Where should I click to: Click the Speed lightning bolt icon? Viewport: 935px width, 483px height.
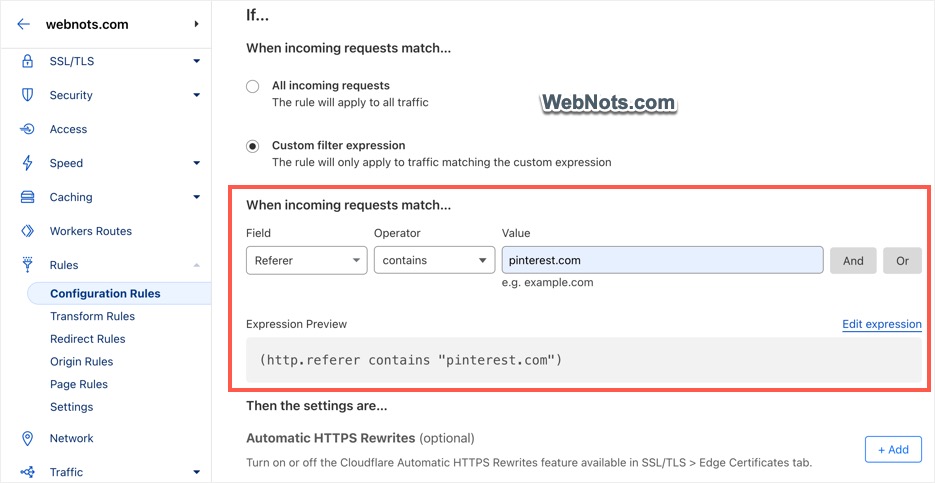pyautogui.click(x=27, y=163)
